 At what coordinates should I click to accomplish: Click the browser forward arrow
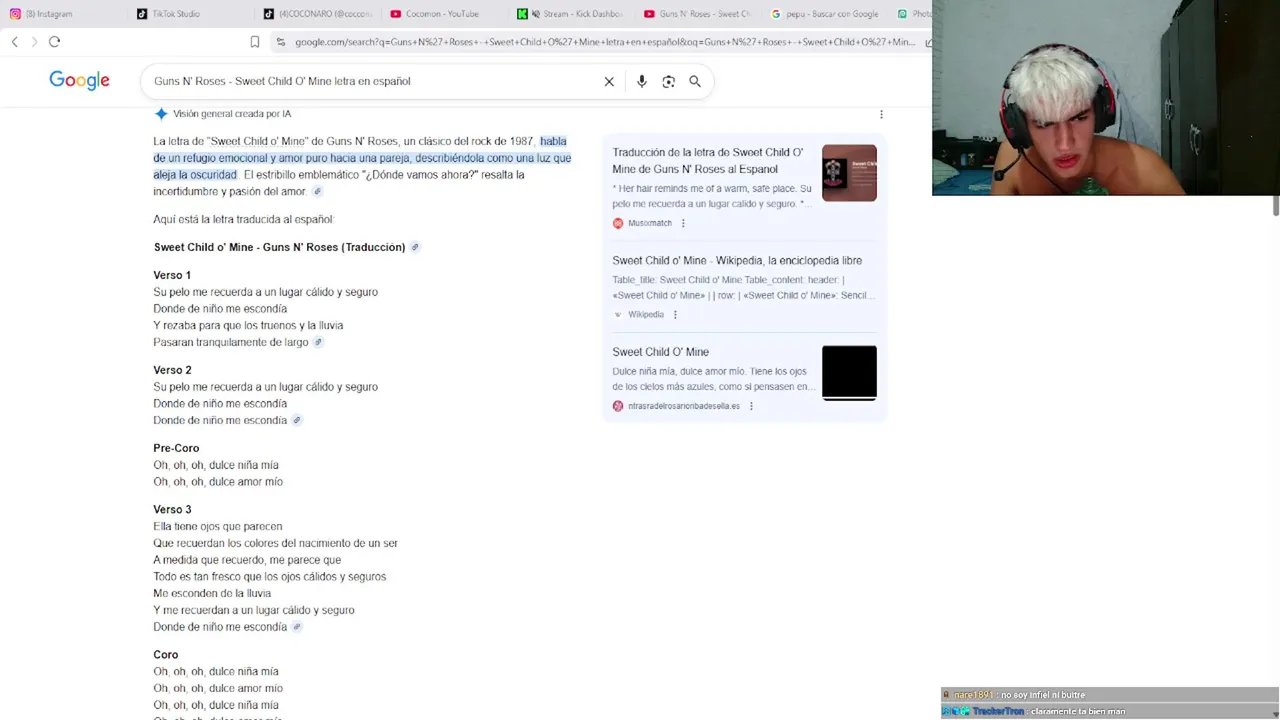(34, 42)
